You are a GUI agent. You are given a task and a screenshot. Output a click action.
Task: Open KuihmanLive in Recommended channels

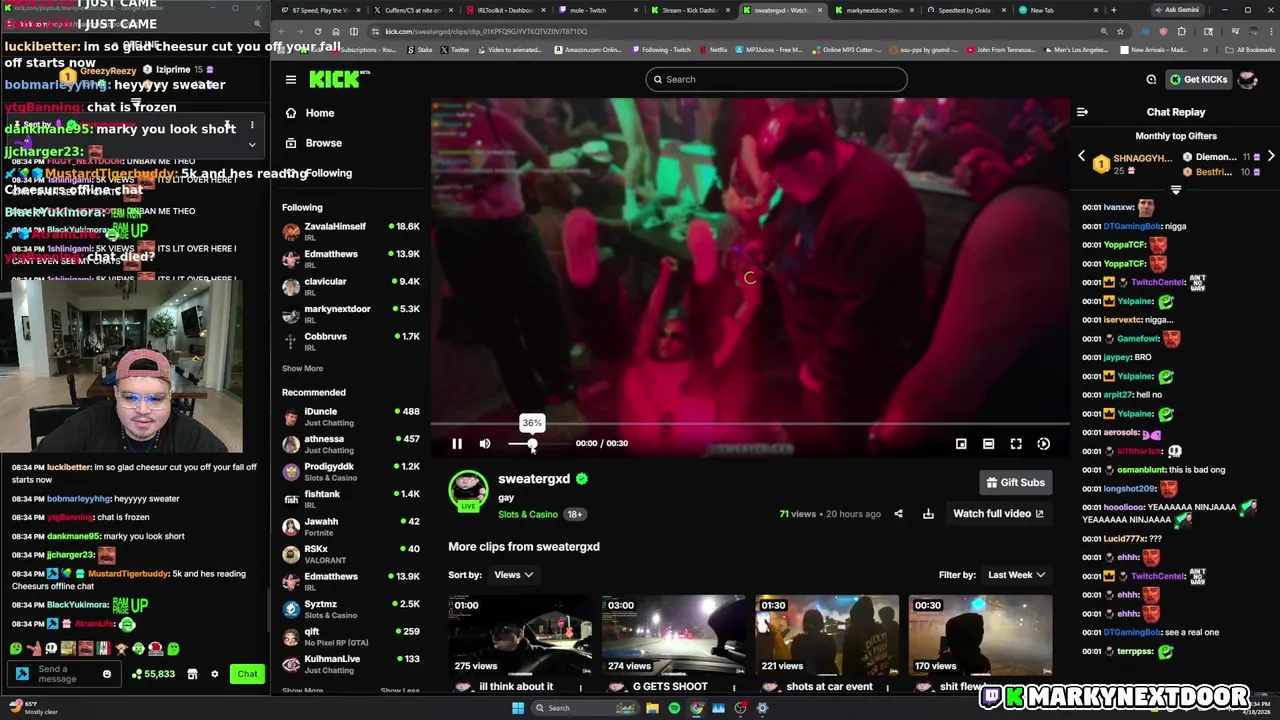coord(351,664)
